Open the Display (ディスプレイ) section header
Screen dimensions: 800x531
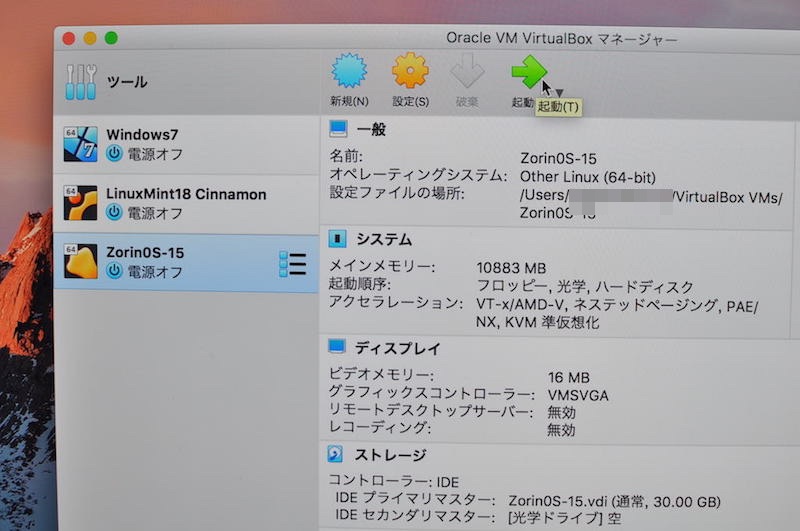point(397,348)
